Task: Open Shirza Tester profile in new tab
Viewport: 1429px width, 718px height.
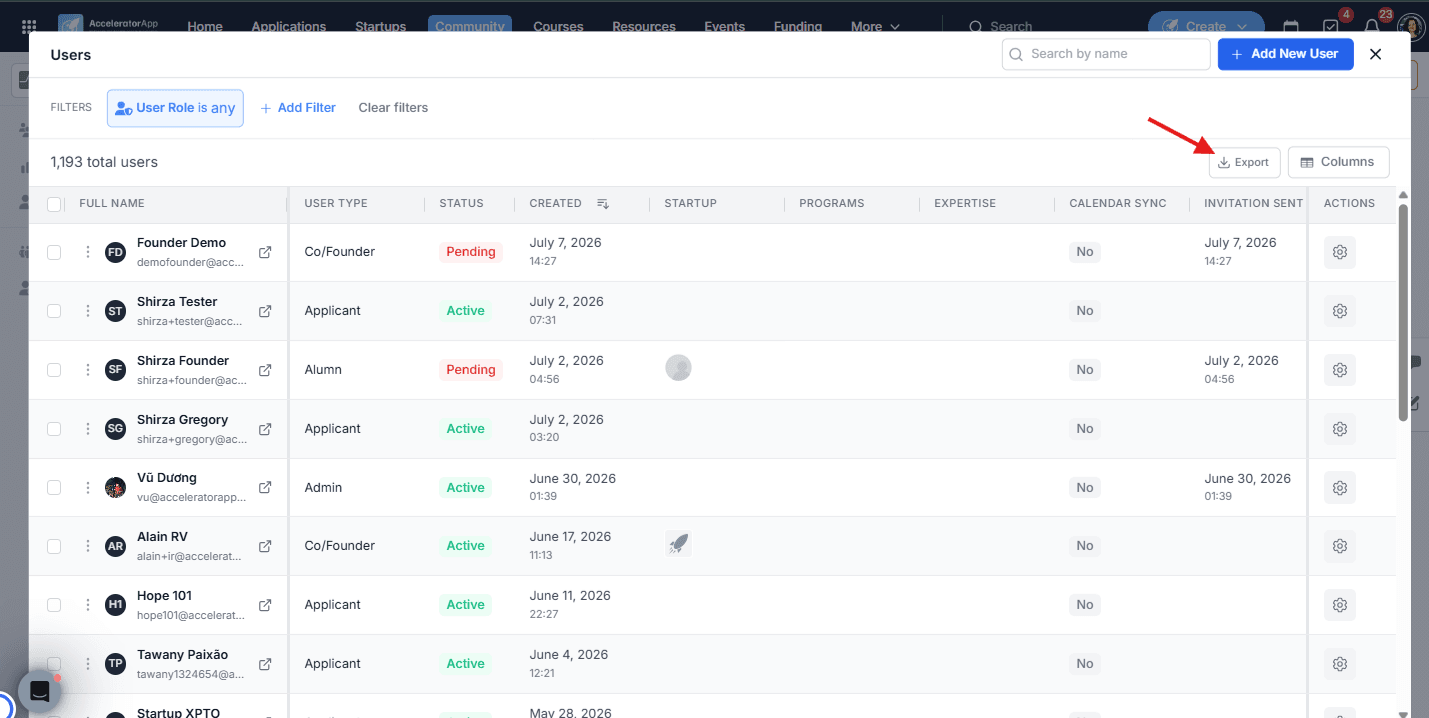Action: point(265,311)
